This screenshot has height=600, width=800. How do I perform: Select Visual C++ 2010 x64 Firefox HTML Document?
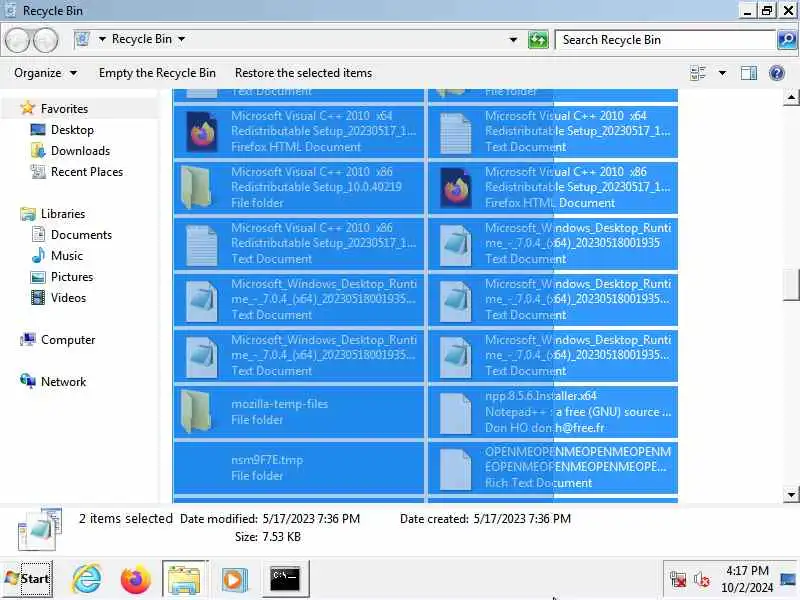(x=299, y=132)
